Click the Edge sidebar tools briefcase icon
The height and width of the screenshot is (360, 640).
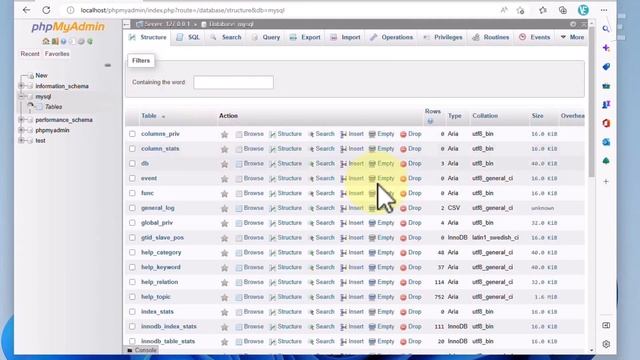click(606, 86)
